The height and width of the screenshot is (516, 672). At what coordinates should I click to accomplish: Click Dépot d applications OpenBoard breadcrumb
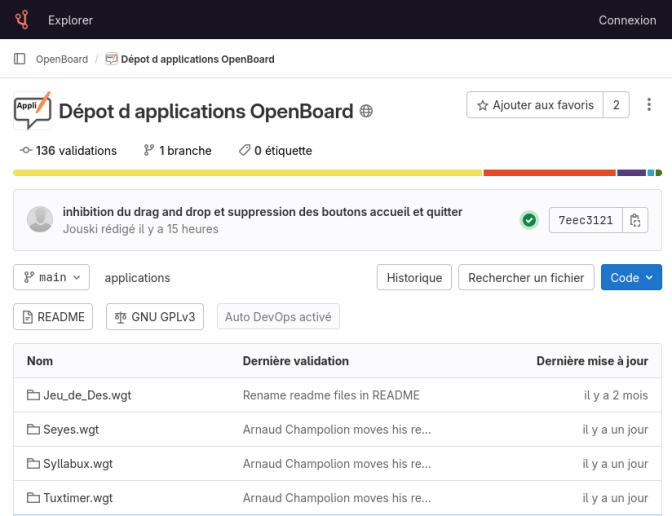pyautogui.click(x=198, y=59)
